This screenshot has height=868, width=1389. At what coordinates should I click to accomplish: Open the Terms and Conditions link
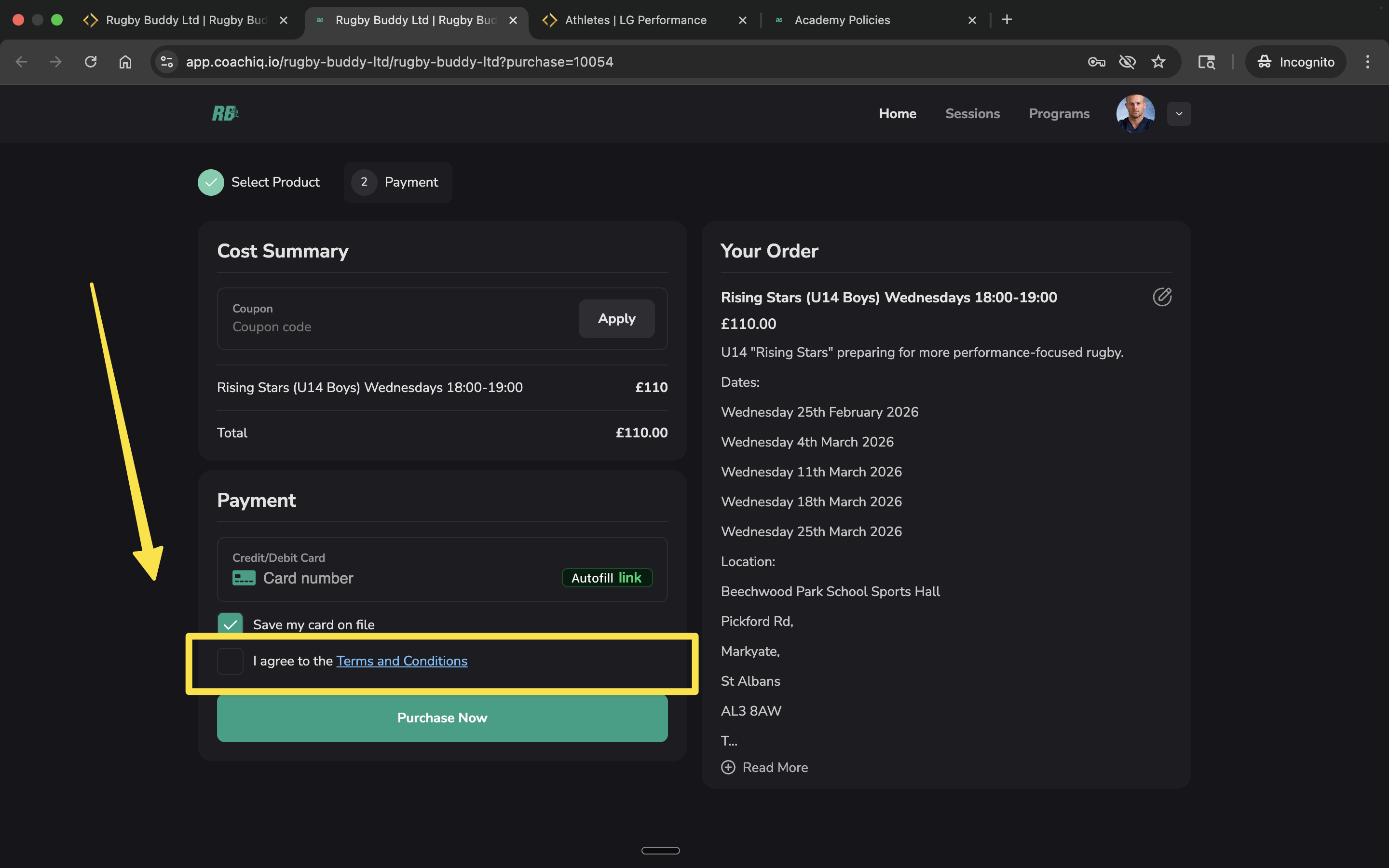(402, 661)
